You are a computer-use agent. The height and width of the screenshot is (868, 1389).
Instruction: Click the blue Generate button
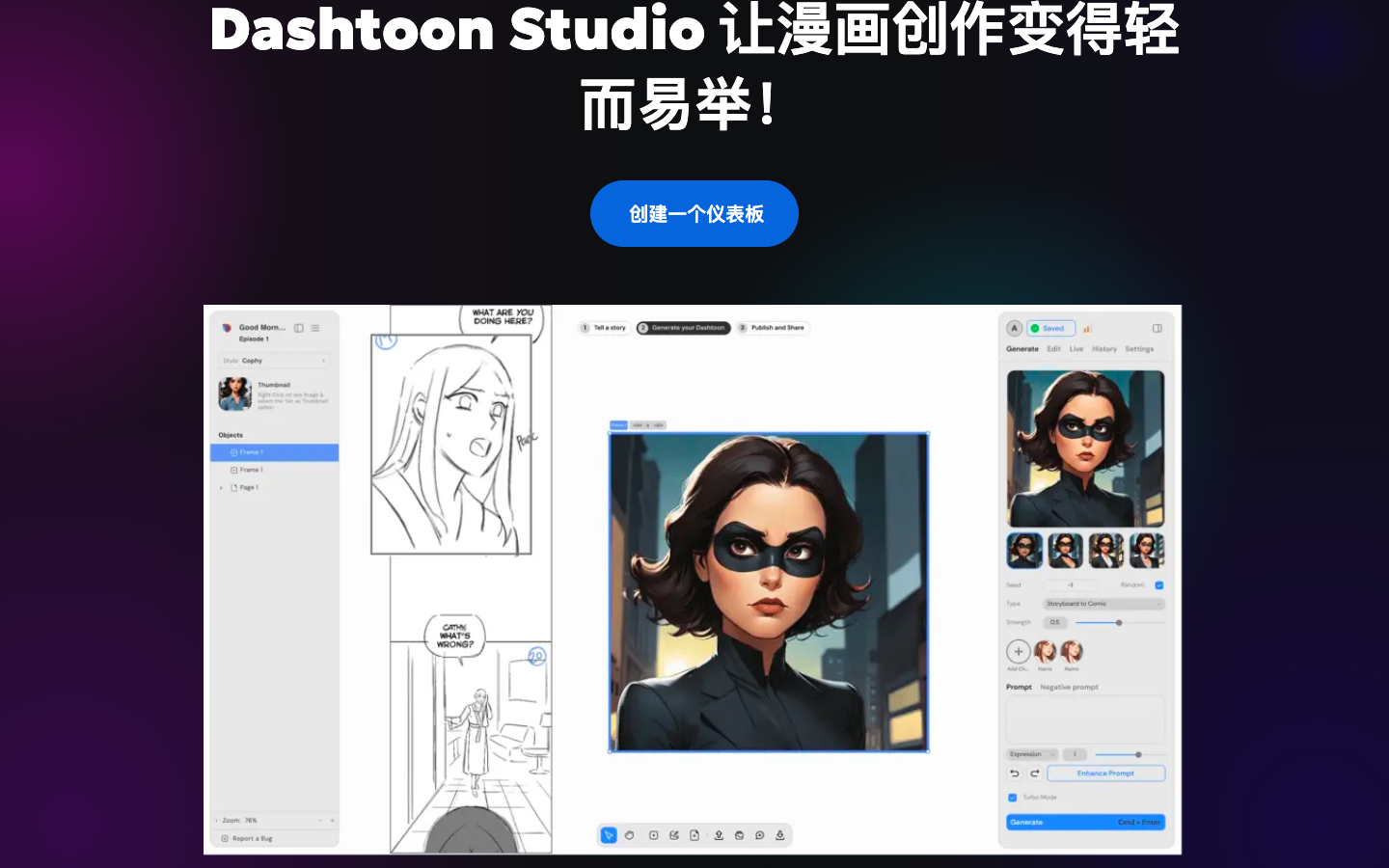tap(1086, 823)
